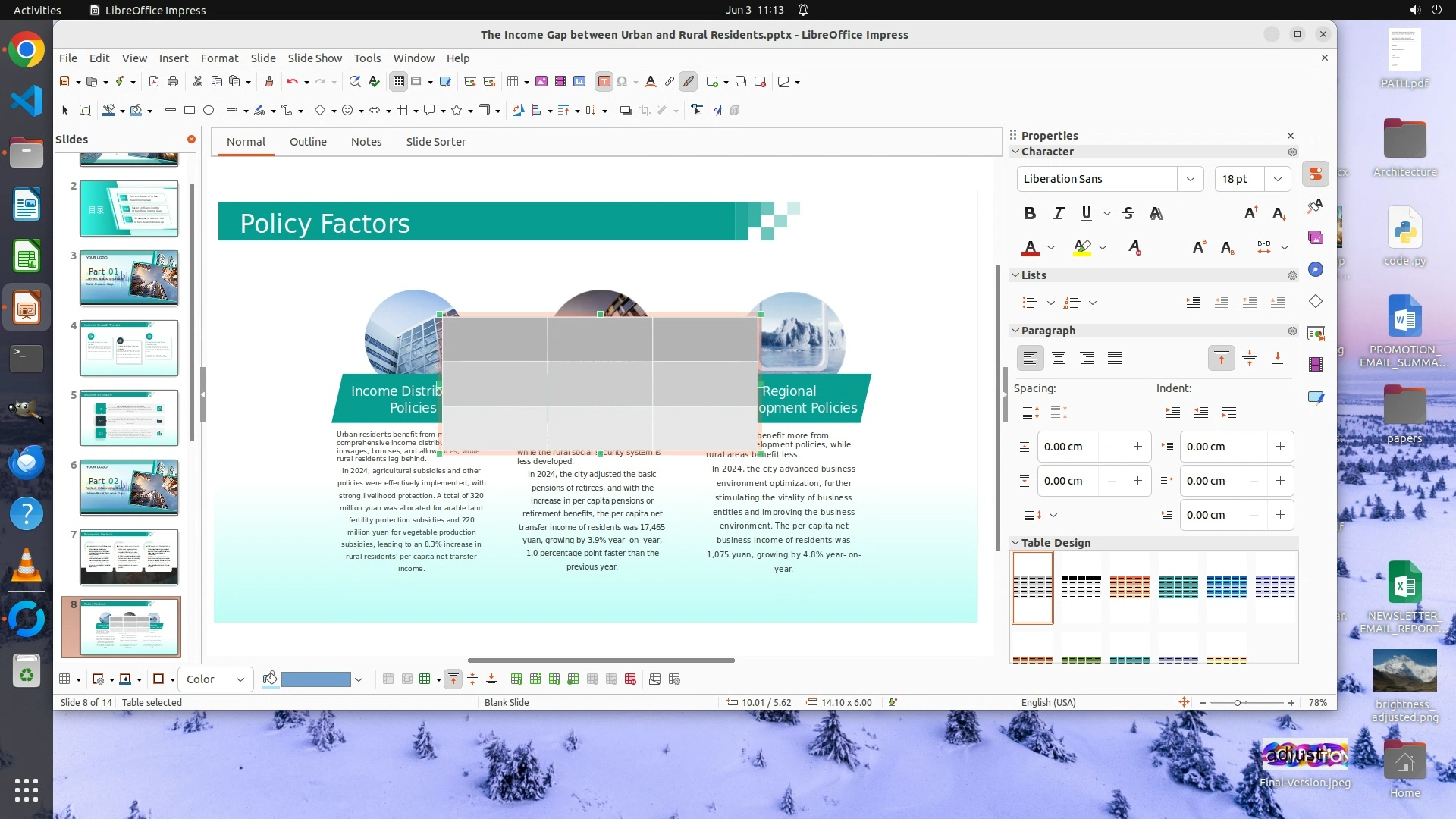Click the Strikethrough icon in Character panel
1456x819 pixels.
pos(1128,213)
